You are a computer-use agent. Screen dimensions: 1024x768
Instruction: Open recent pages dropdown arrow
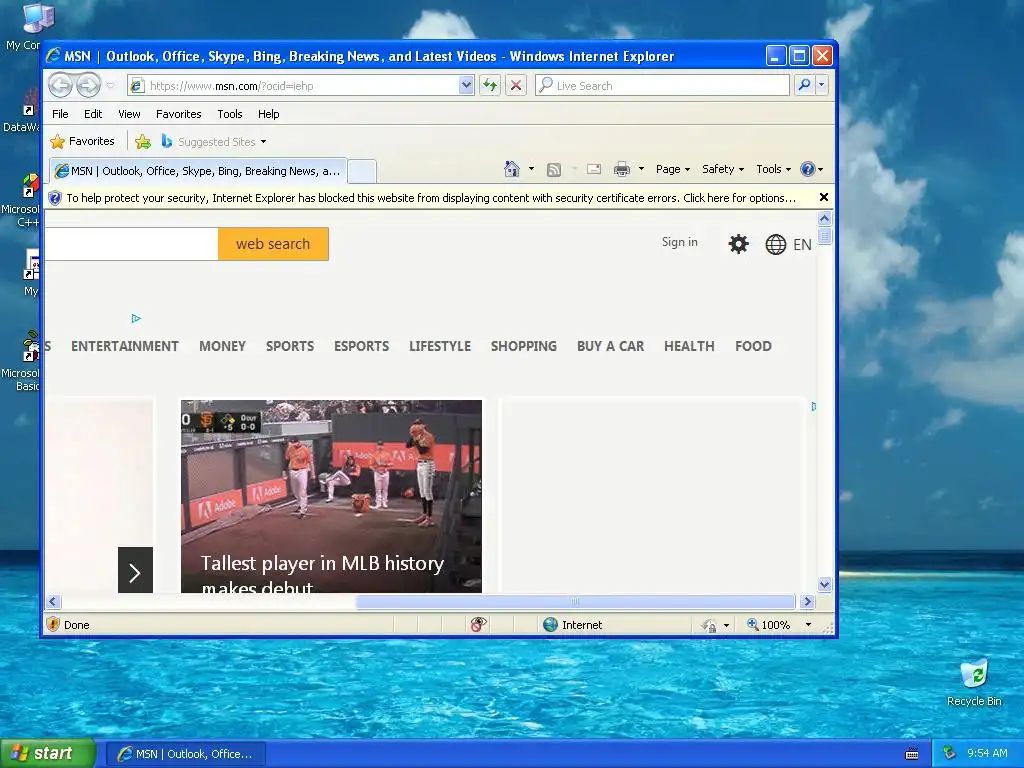click(110, 86)
